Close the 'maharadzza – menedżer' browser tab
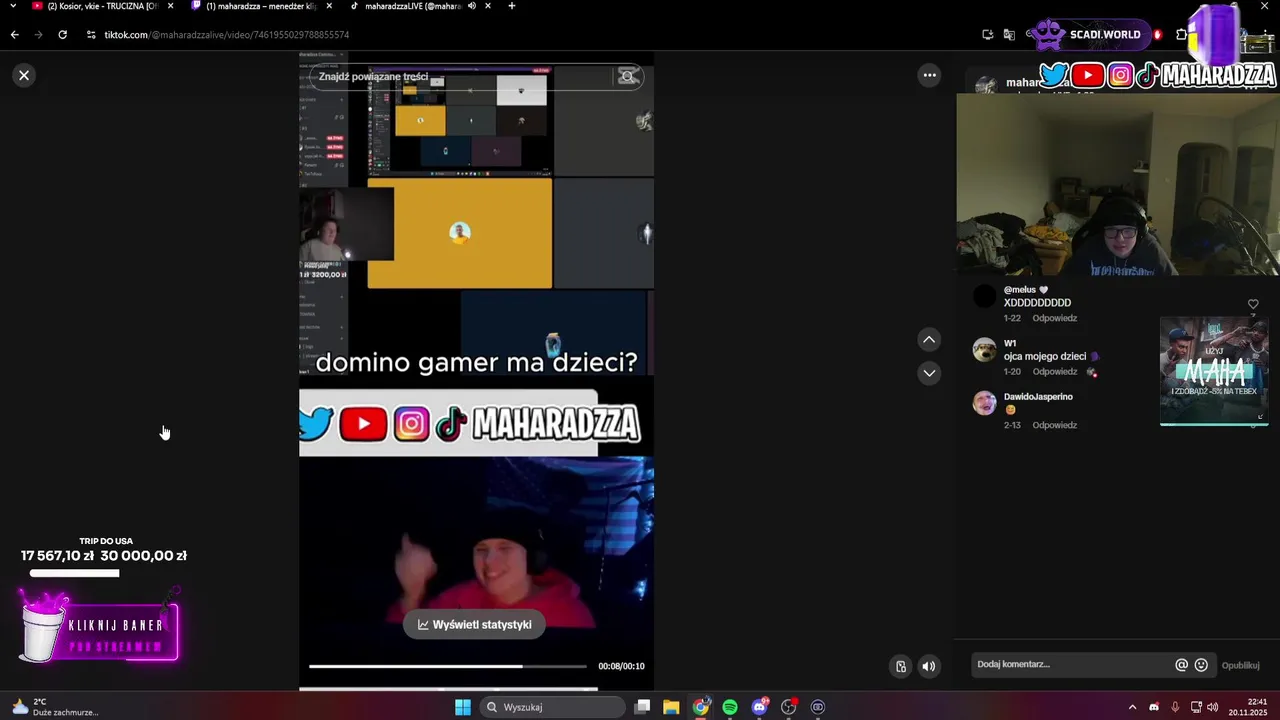This screenshot has width=1280, height=720. (x=328, y=6)
